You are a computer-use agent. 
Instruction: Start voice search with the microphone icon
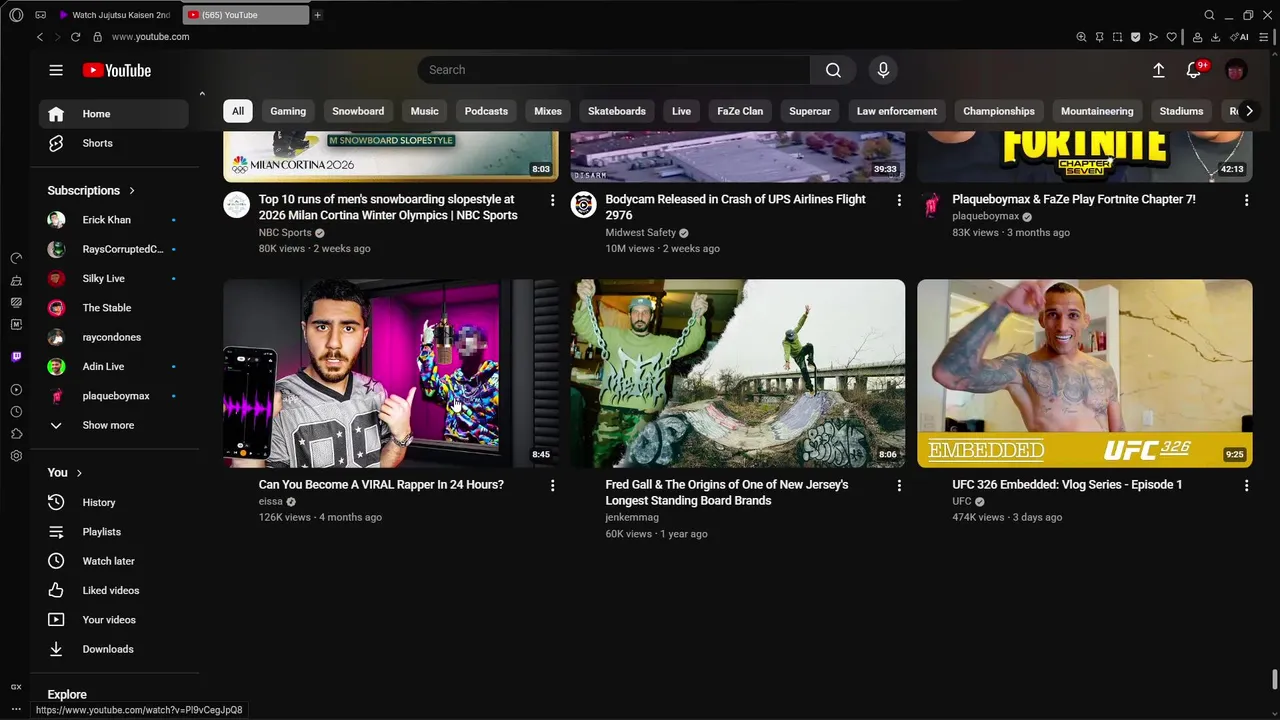tap(883, 70)
